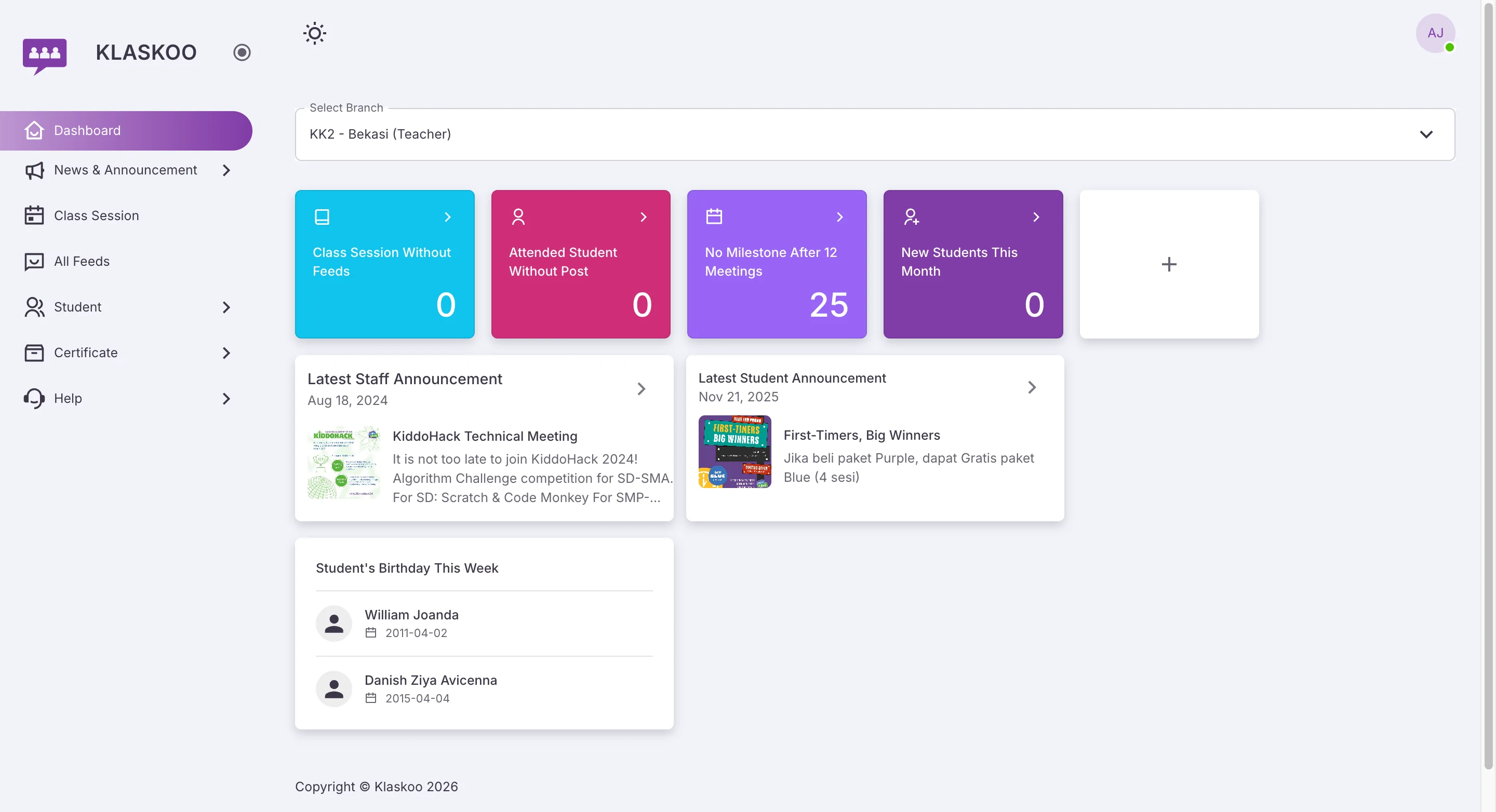Screen dimensions: 1496x812
Task: Toggle the light/dark mode sun icon
Action: click(x=314, y=33)
